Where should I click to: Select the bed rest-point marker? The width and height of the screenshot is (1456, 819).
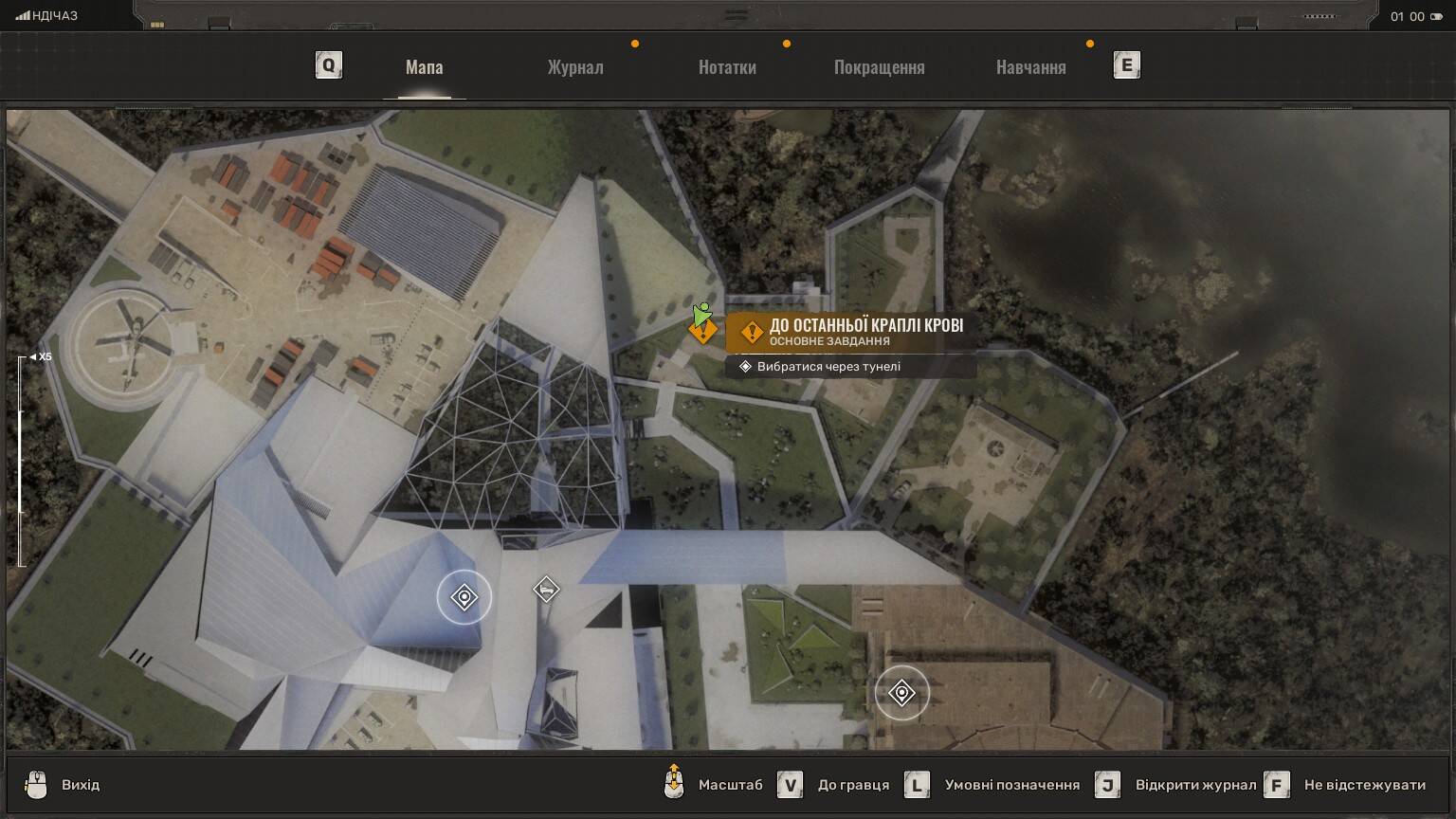(546, 590)
